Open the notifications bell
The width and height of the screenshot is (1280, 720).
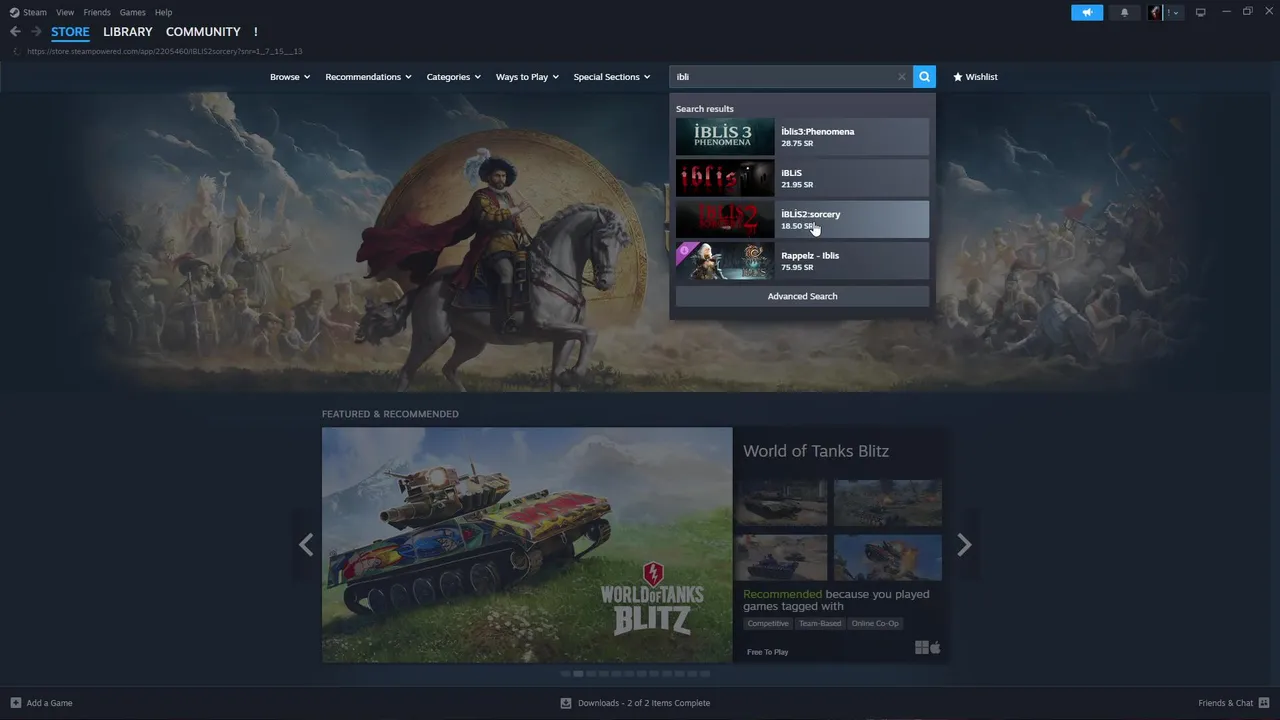click(x=1124, y=12)
